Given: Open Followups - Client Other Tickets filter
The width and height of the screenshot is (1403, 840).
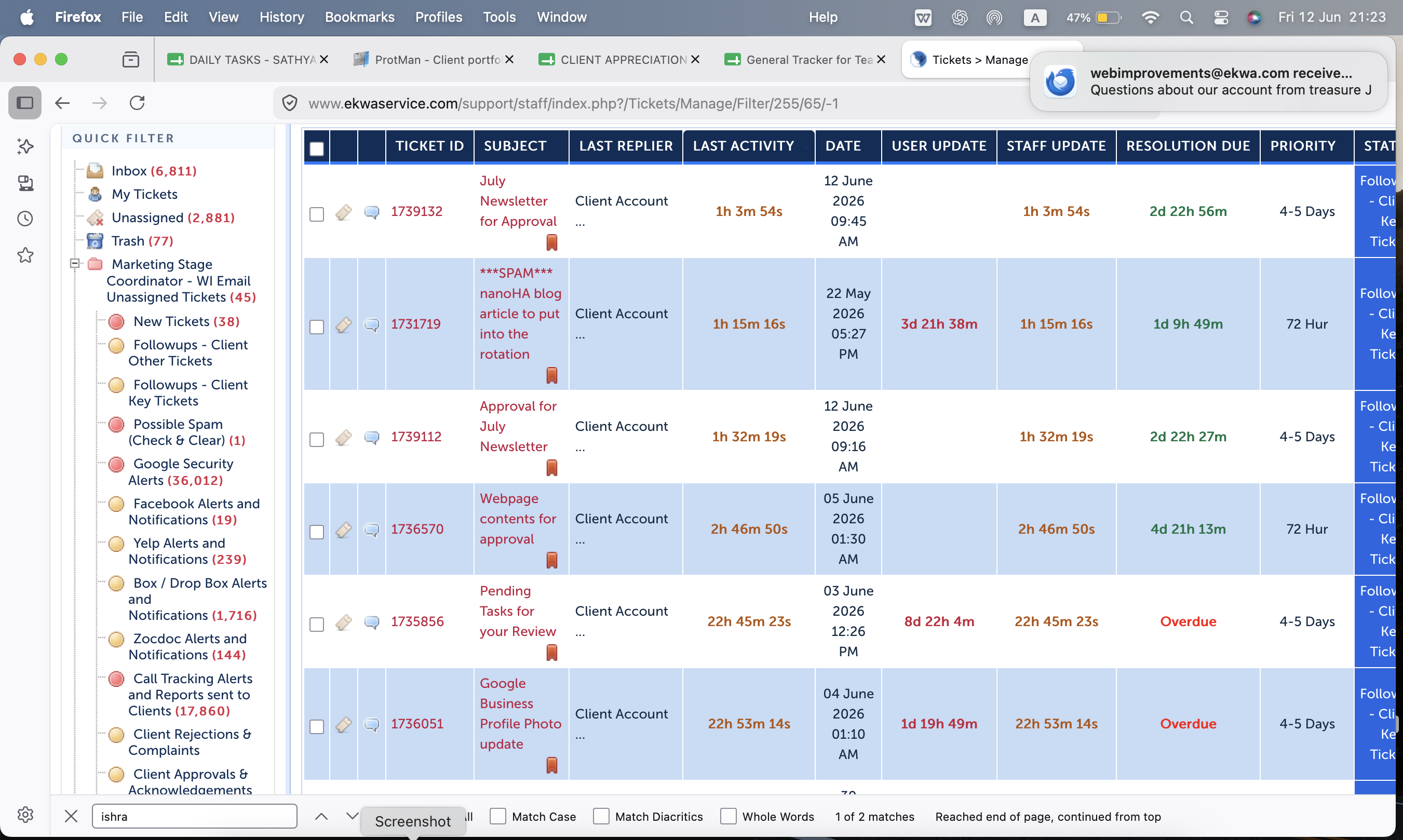Looking at the screenshot, I should pos(187,353).
